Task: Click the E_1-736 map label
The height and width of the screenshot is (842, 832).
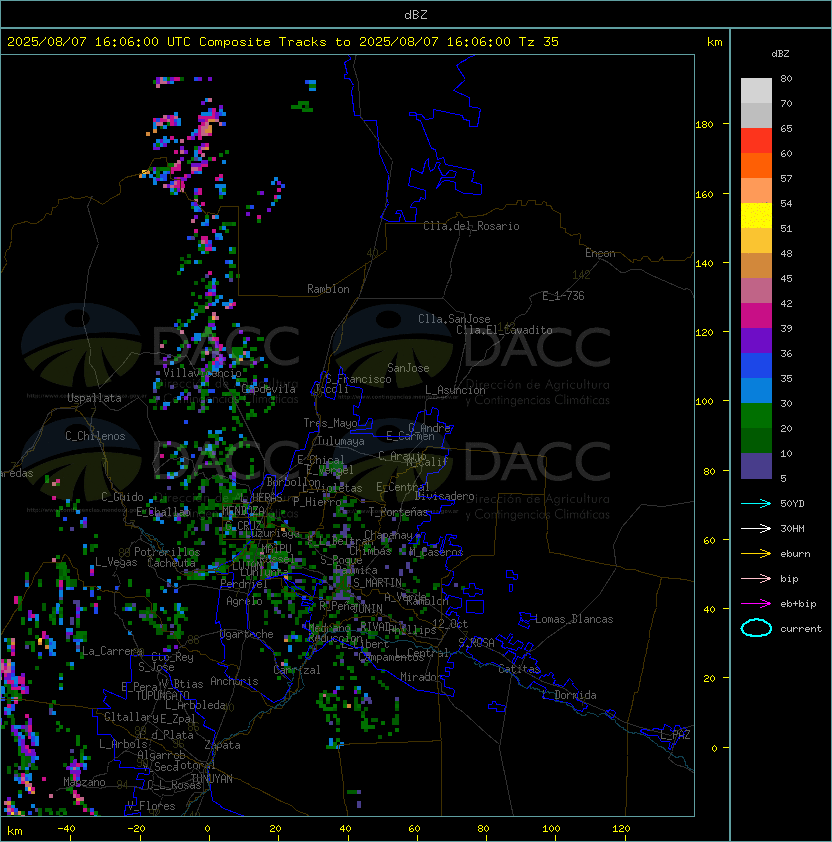Action: click(x=563, y=296)
